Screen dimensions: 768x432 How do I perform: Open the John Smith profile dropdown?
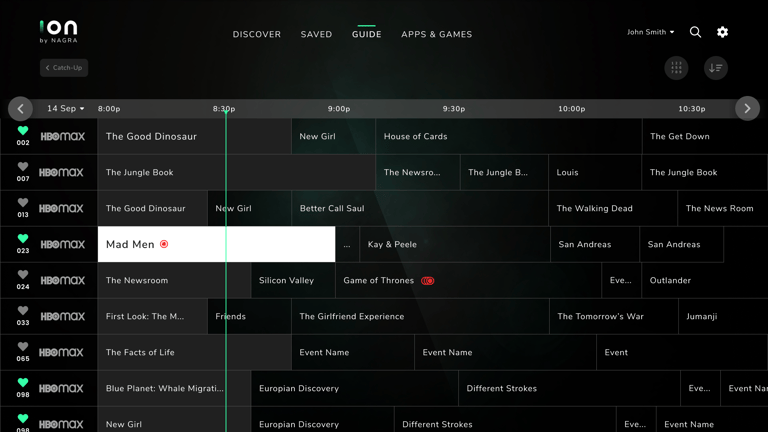pos(650,32)
